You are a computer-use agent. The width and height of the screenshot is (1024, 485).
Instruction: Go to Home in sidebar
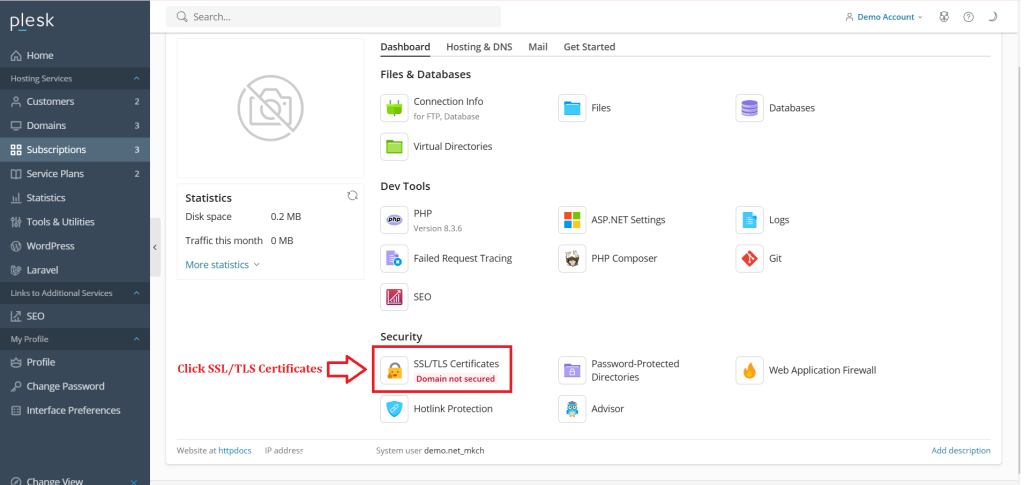[x=75, y=55]
